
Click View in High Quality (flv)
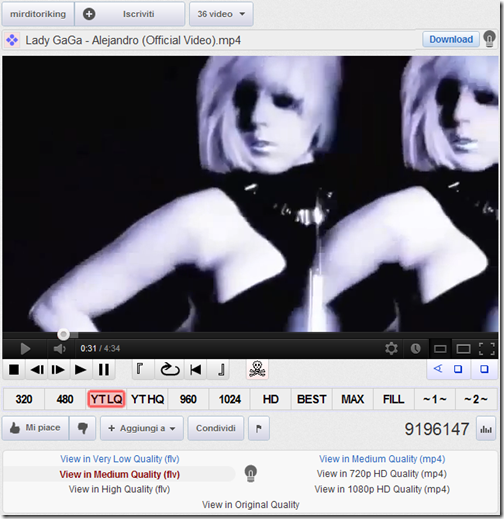[x=119, y=489]
